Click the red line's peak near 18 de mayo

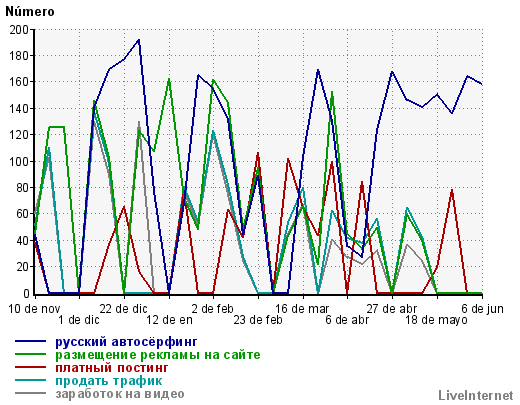452,190
